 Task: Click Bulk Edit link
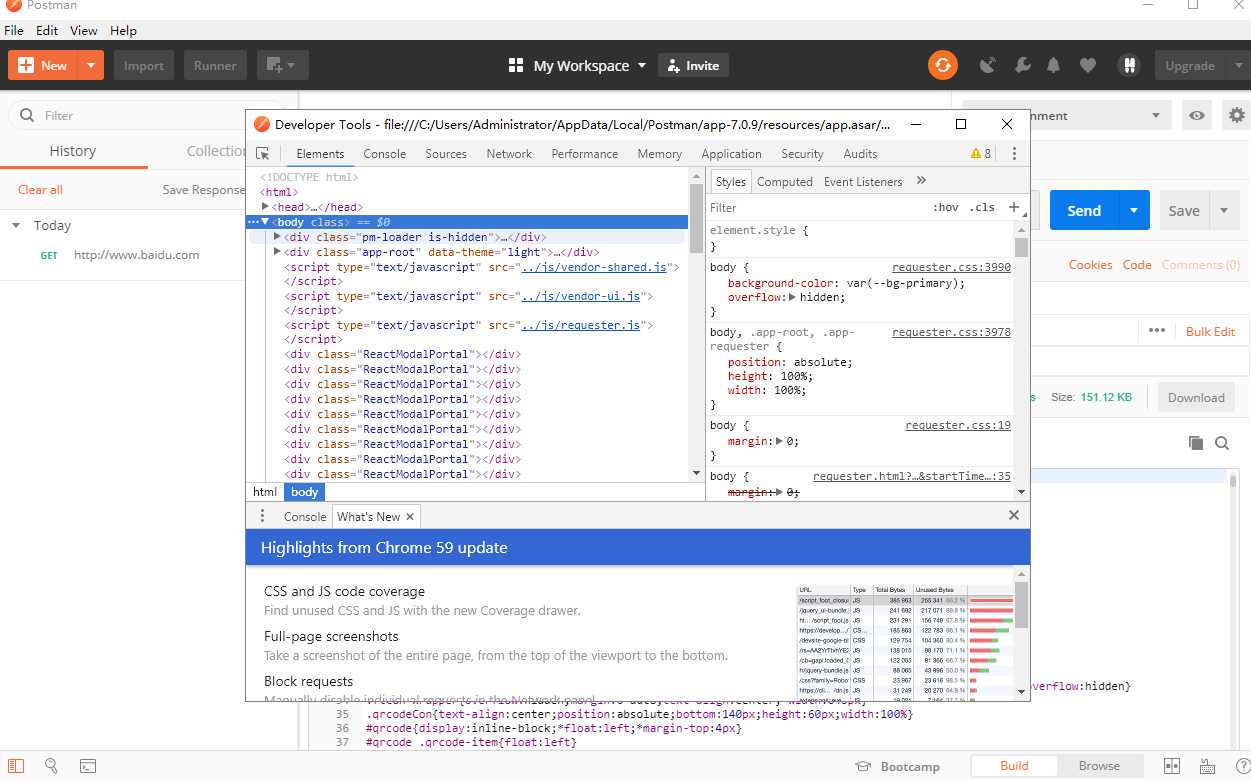pos(1210,331)
